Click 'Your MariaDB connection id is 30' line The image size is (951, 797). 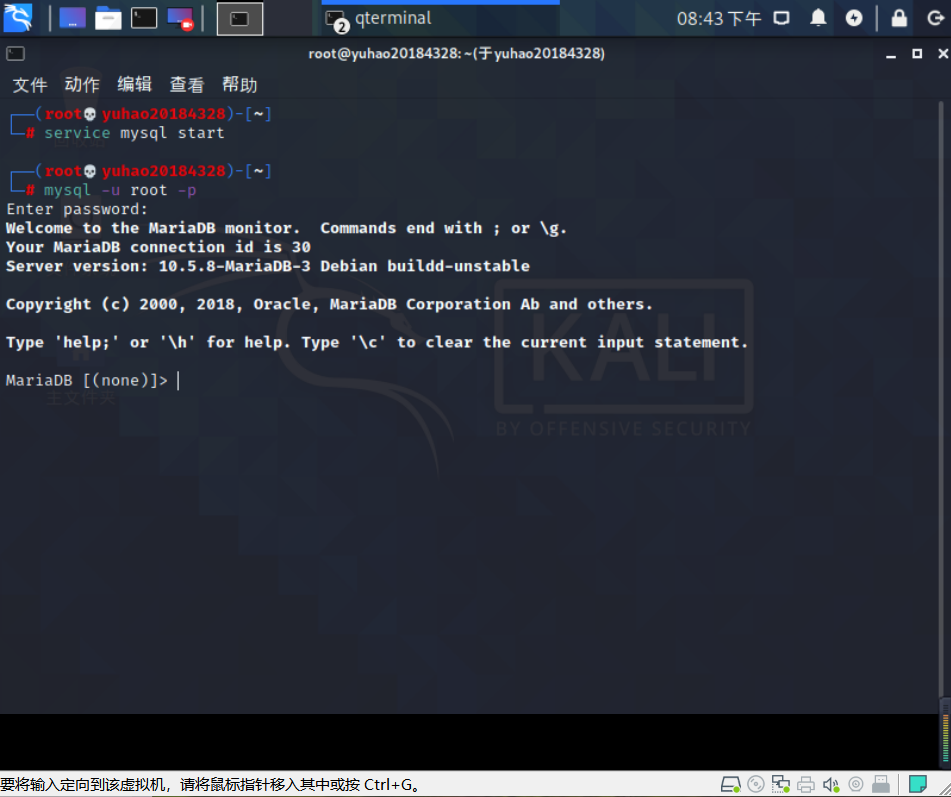point(158,247)
